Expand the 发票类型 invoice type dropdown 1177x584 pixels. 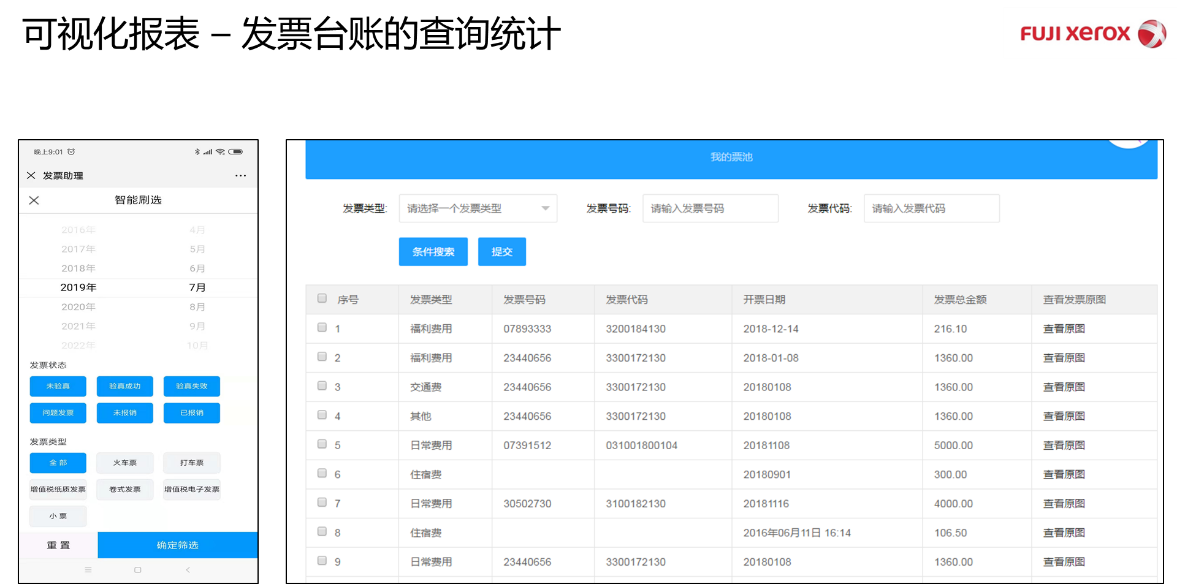[477, 208]
